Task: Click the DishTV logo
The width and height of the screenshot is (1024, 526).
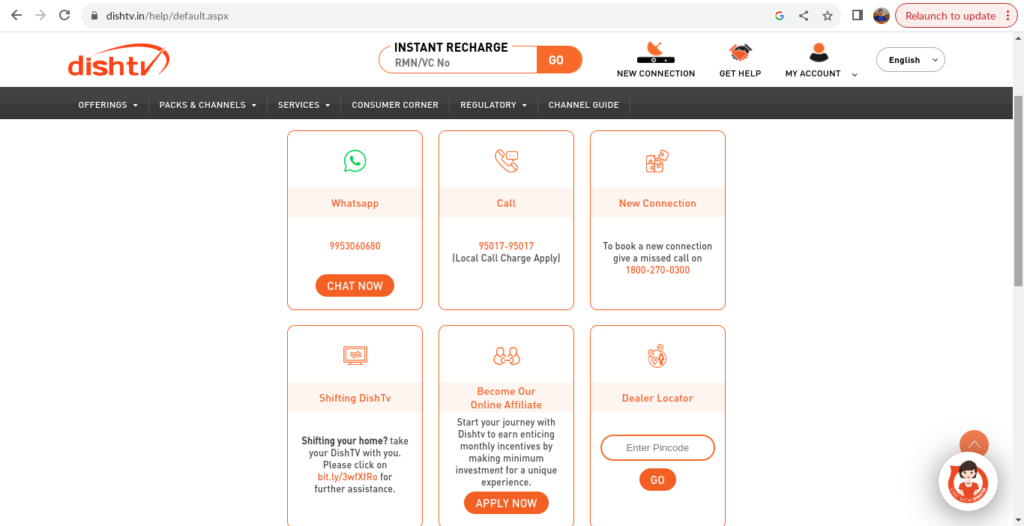Action: (x=119, y=60)
